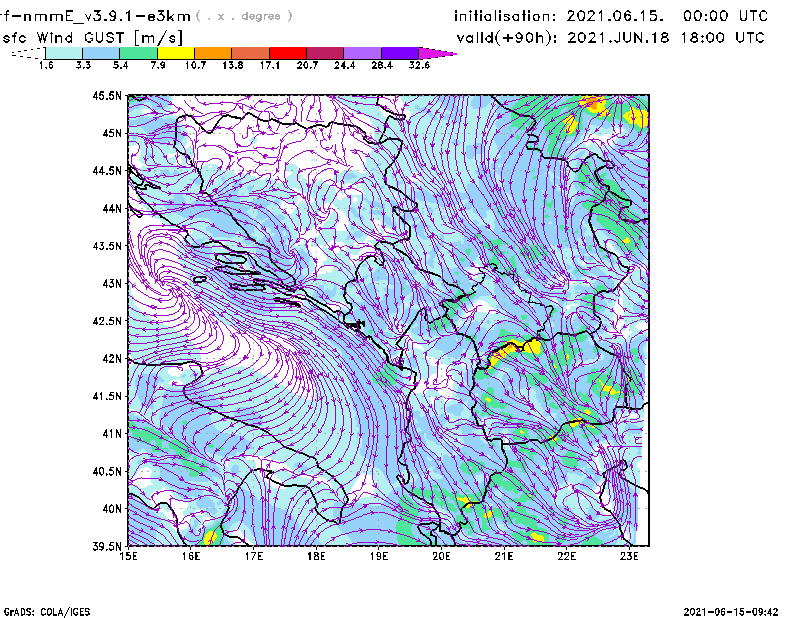Pick the coral 13.8–17.1 legend swatch
Viewport: 800px width, 618px height.
pyautogui.click(x=251, y=53)
